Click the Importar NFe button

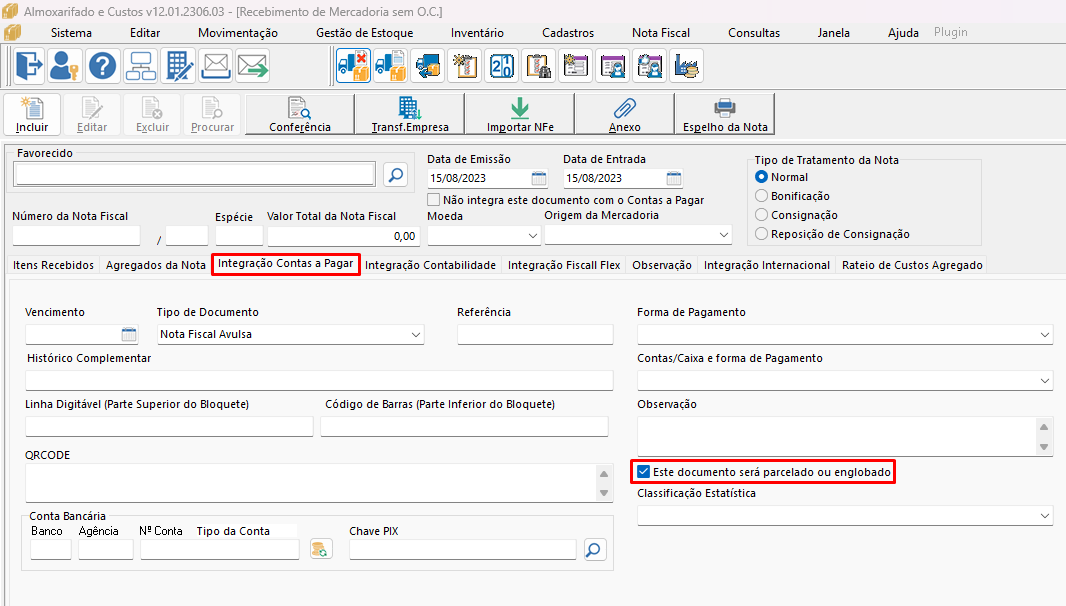[x=520, y=114]
